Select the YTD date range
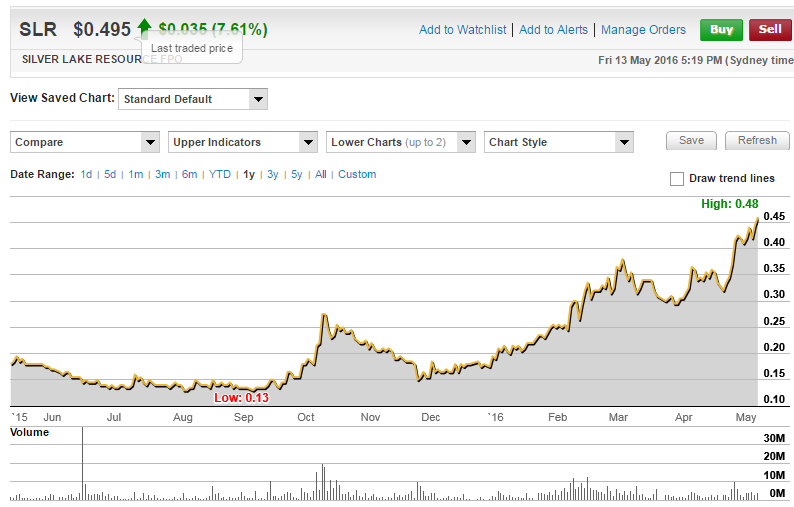The height and width of the screenshot is (507, 794). click(220, 174)
